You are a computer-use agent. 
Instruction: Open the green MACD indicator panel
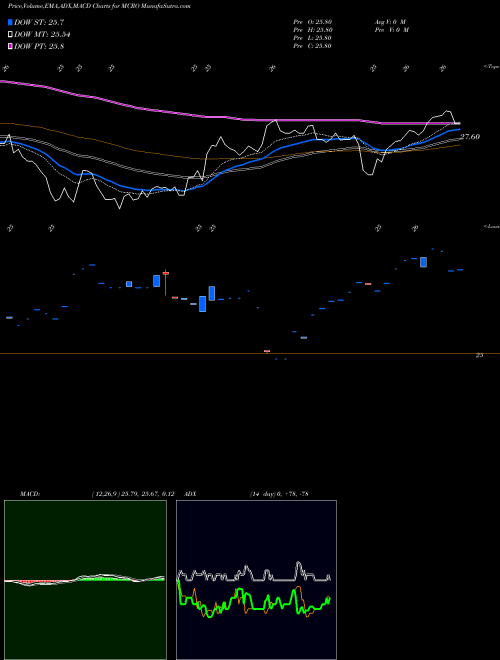point(85,580)
